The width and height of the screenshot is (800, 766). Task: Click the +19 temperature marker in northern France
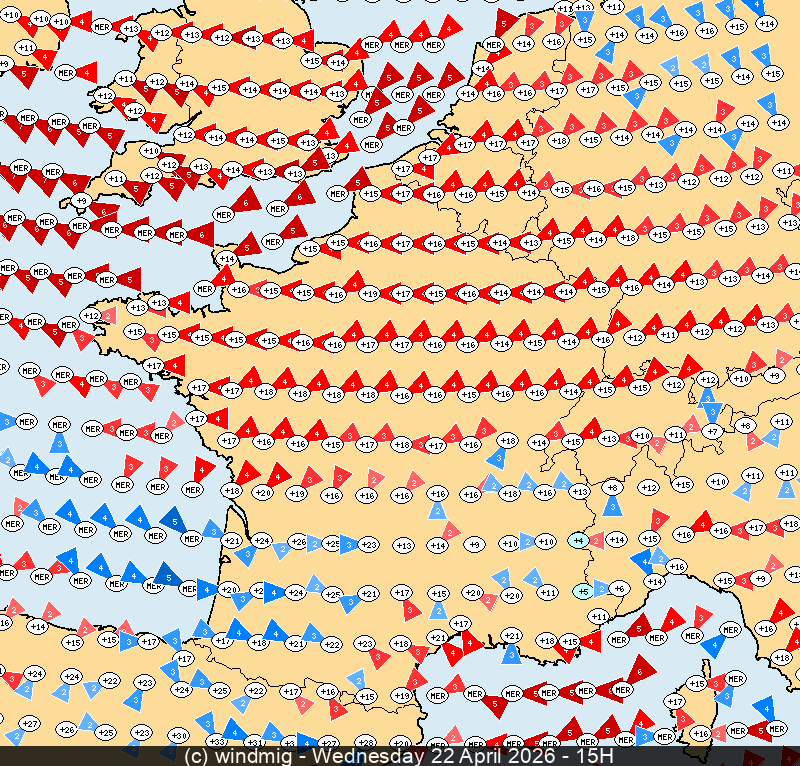(x=369, y=293)
